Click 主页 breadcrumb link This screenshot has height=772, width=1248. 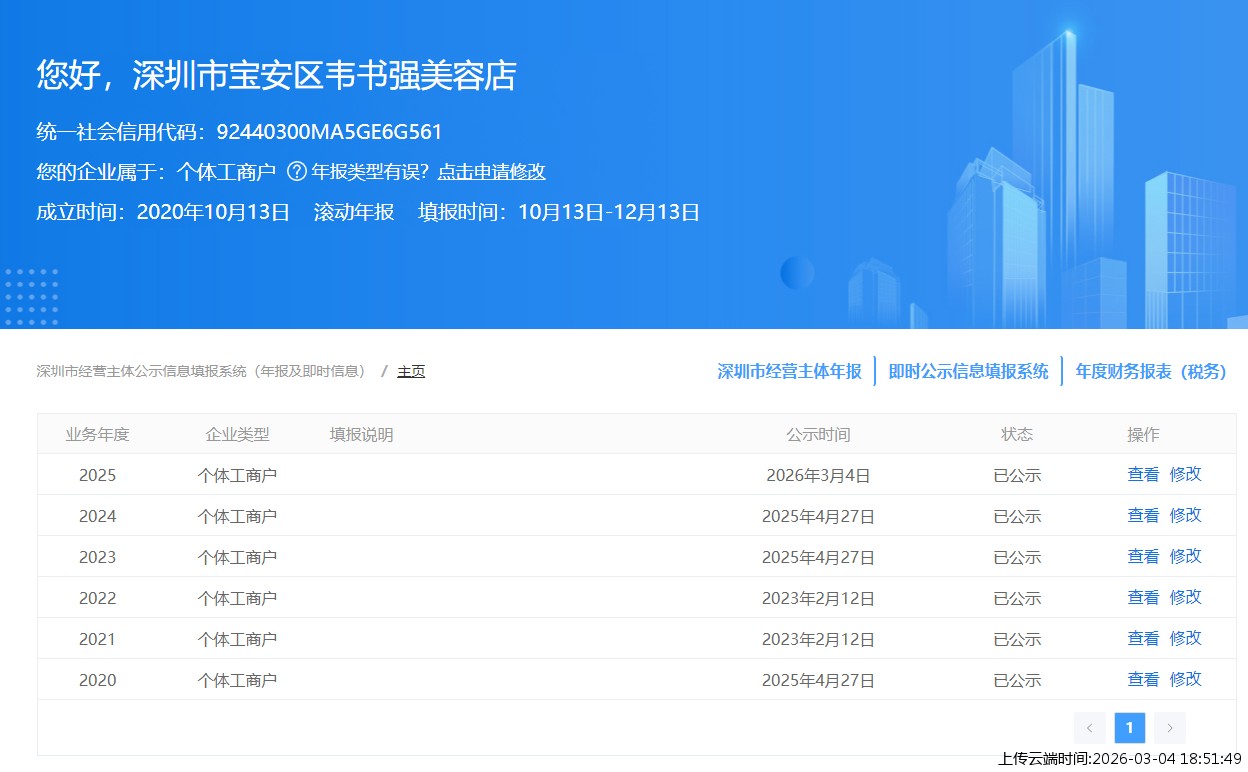click(x=411, y=372)
